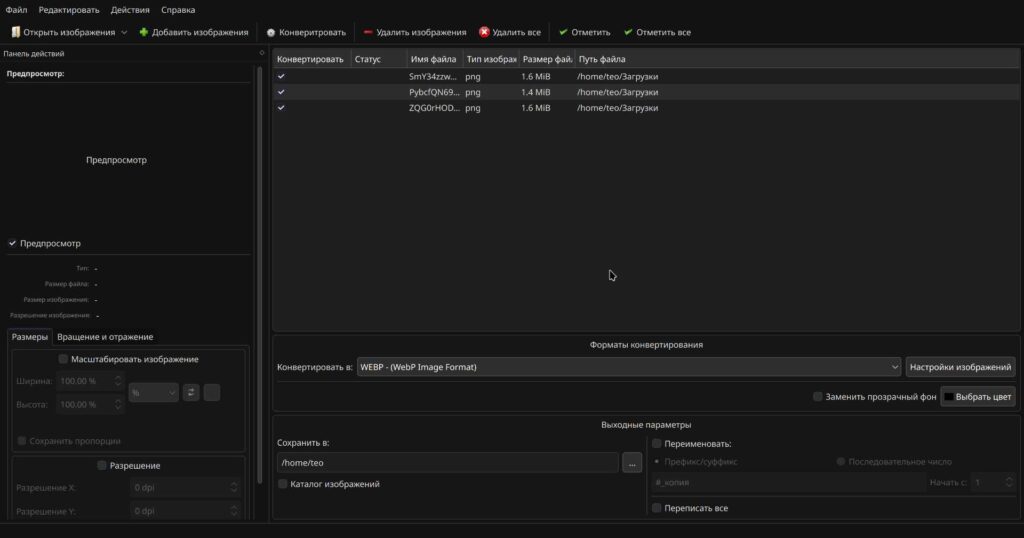Sort by Конвертировать column header
This screenshot has width=1024, height=538.
(312, 59)
